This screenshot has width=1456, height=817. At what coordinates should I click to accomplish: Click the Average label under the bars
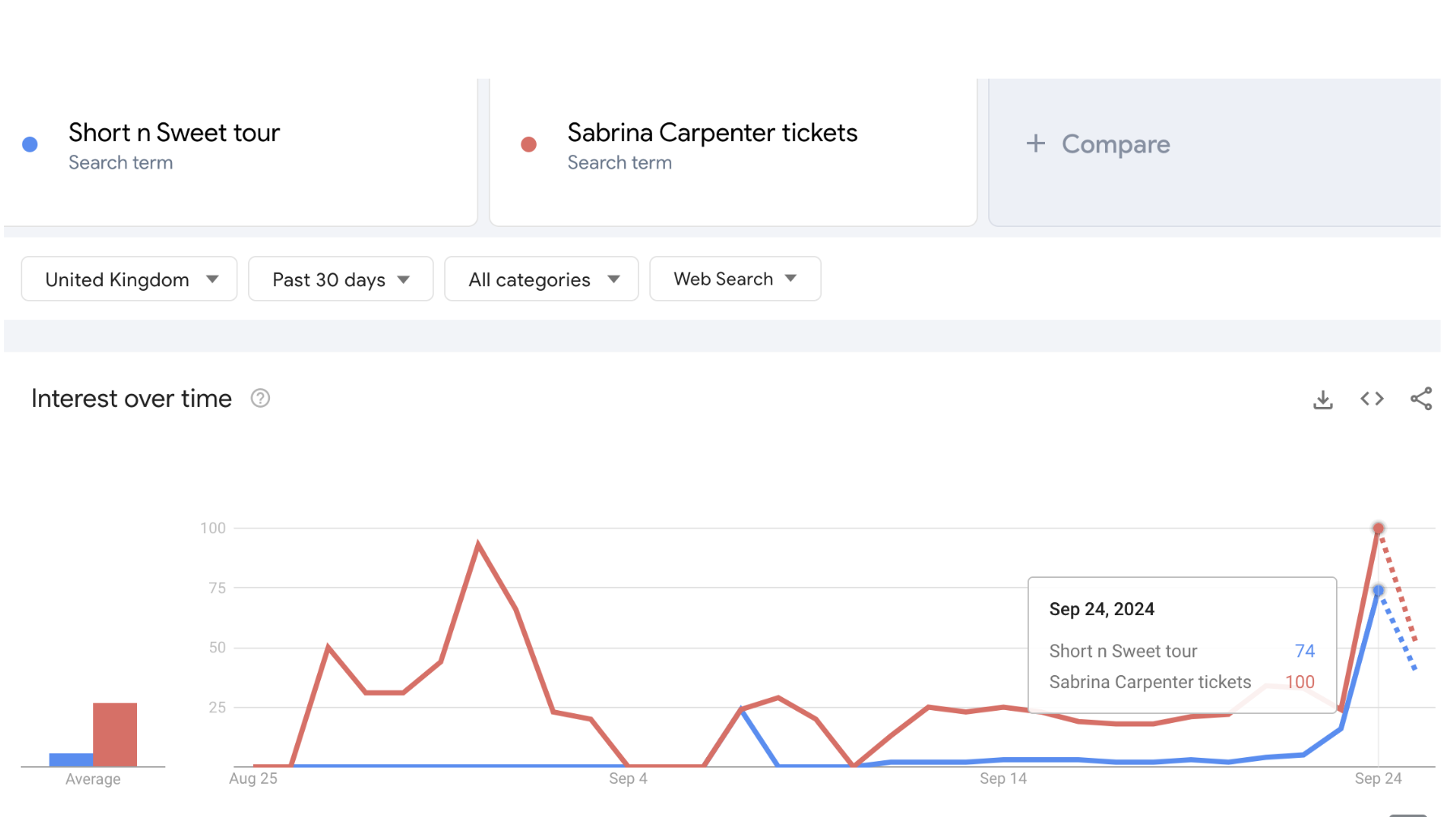point(93,779)
